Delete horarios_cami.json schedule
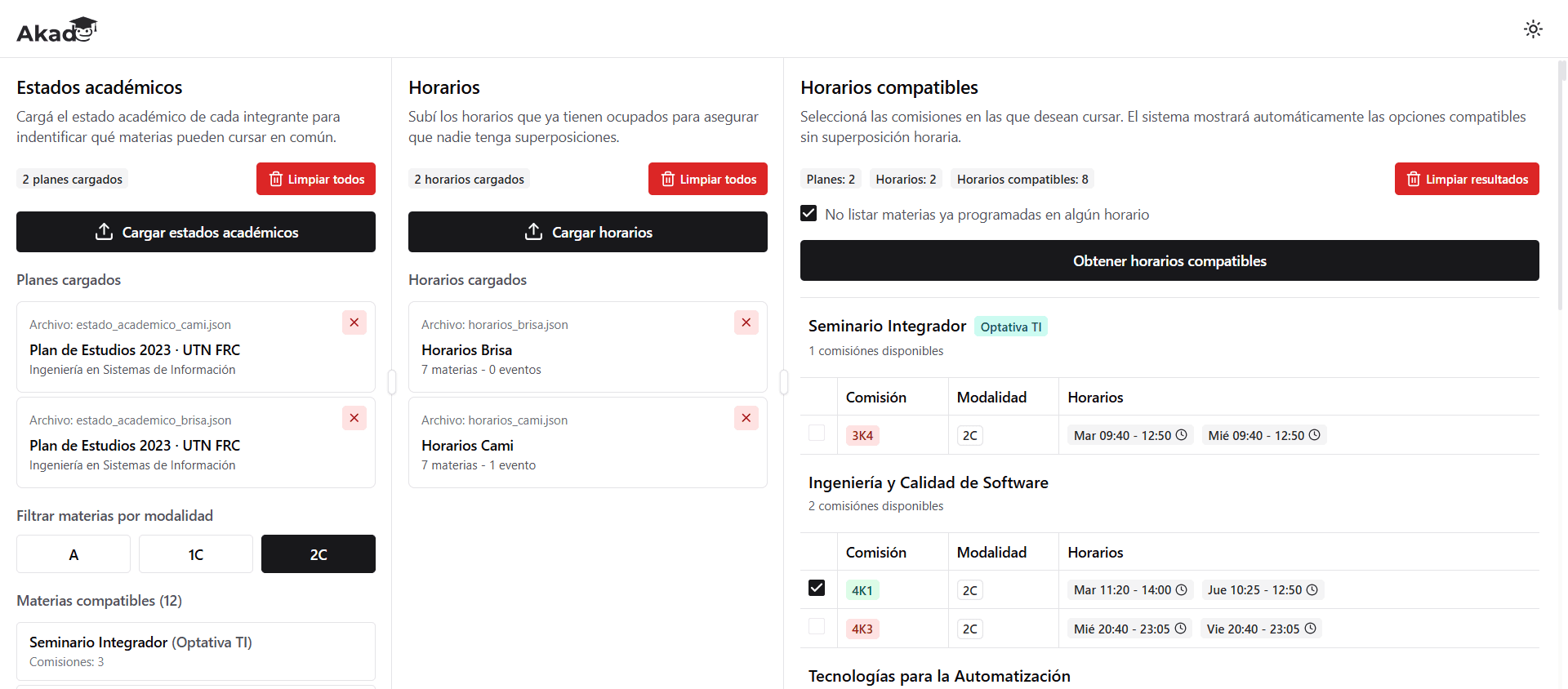 [746, 418]
